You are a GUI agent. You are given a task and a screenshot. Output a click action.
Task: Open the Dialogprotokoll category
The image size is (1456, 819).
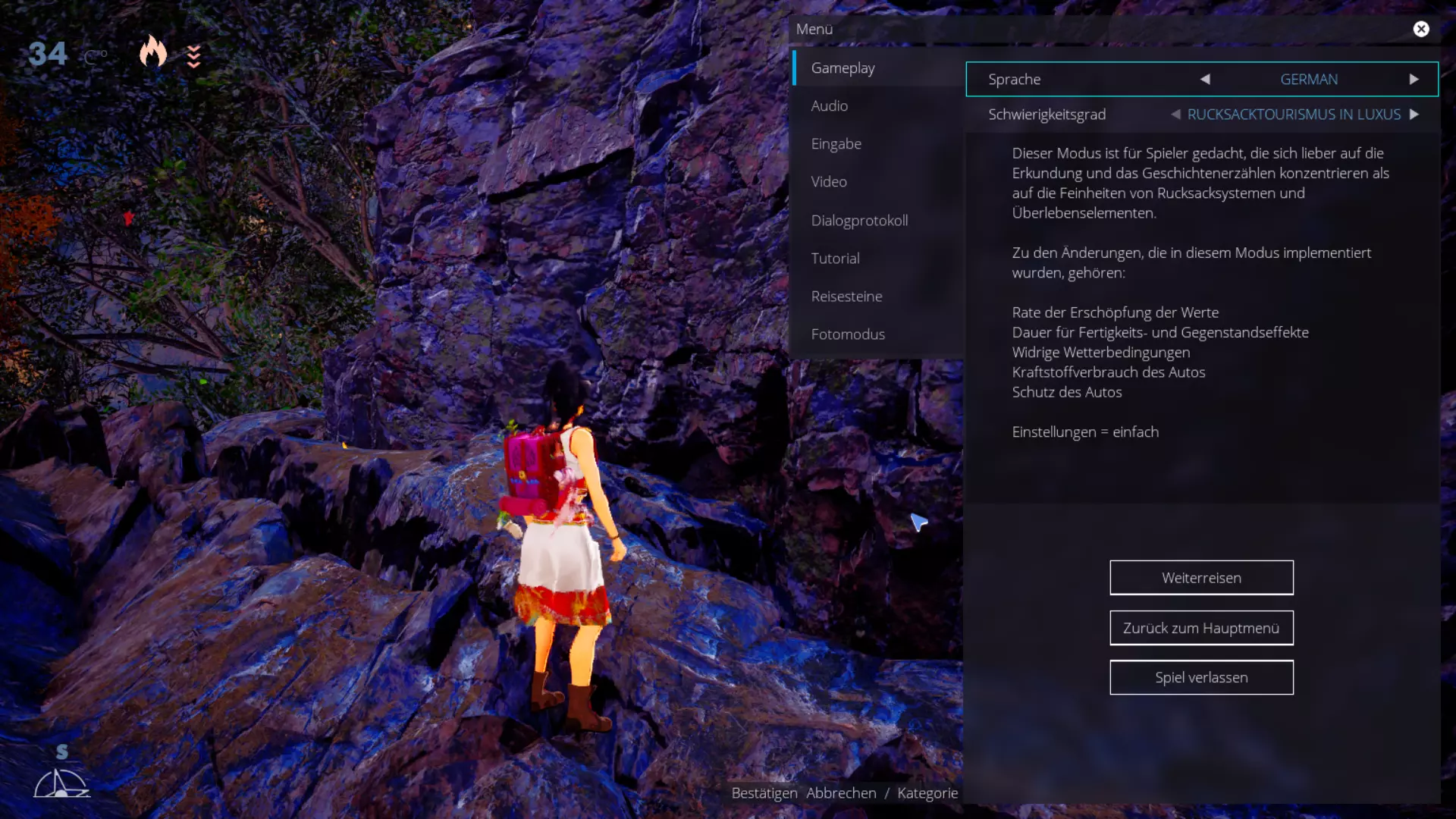(x=877, y=220)
